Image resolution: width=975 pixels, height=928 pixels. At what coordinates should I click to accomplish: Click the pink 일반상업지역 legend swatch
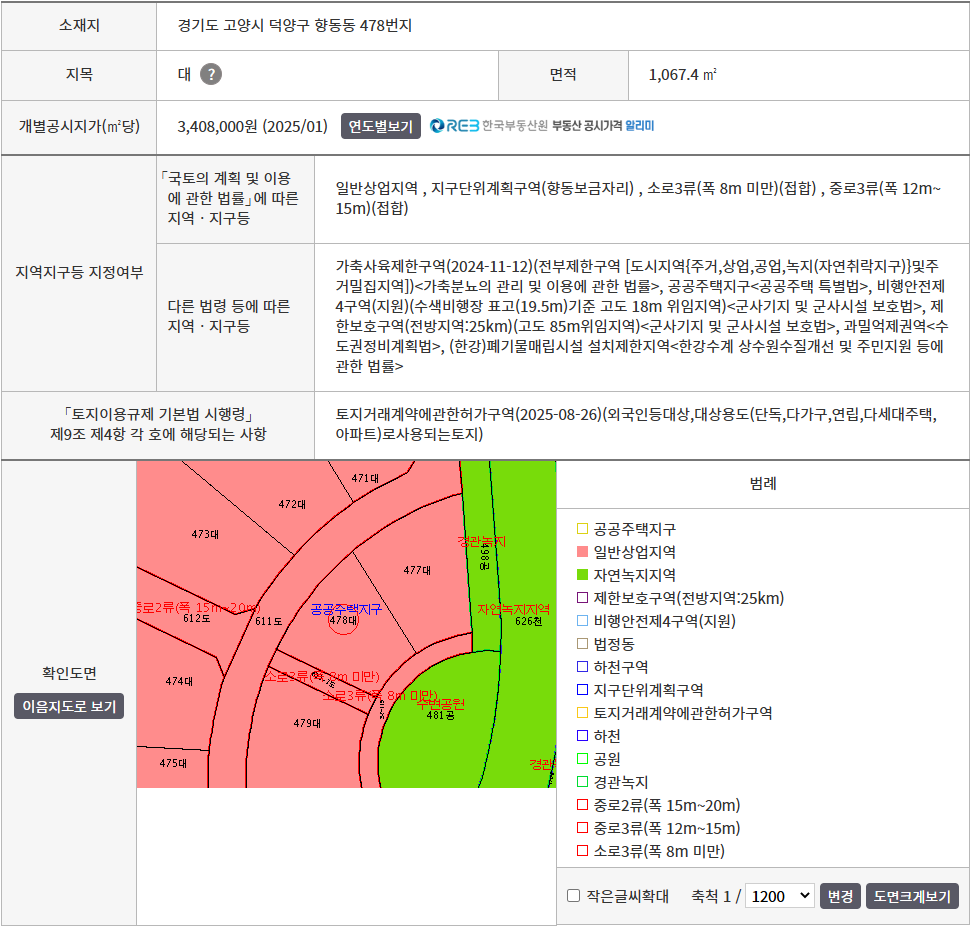pyautogui.click(x=583, y=552)
